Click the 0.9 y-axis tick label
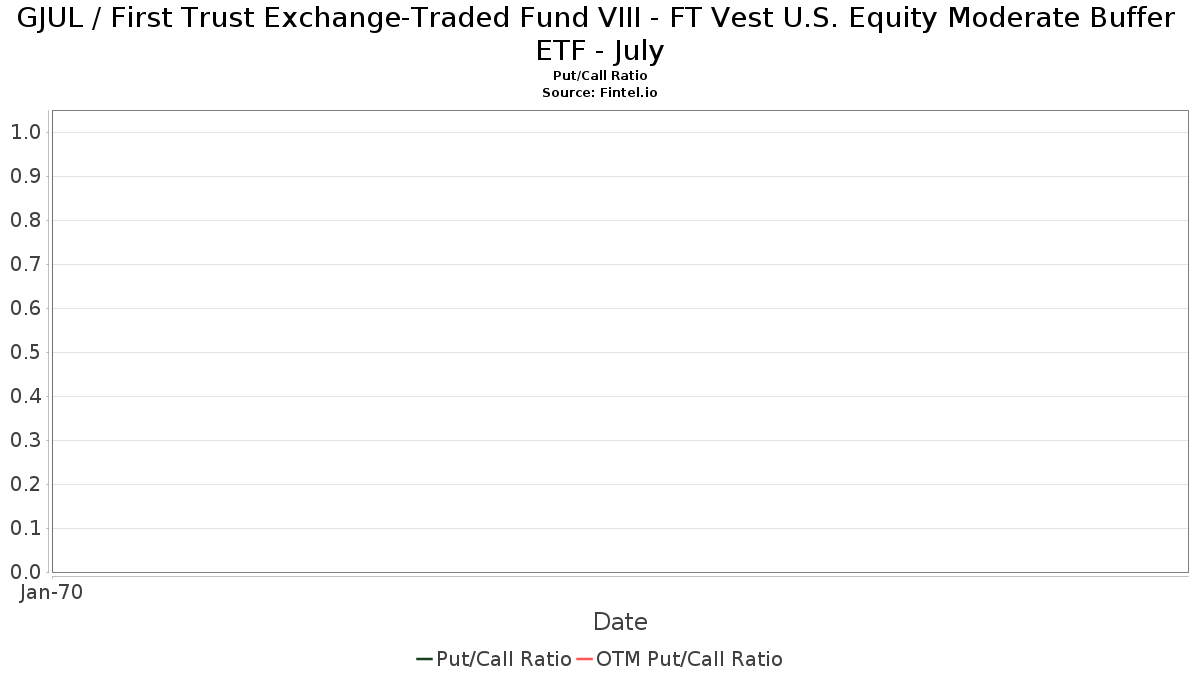The width and height of the screenshot is (1200, 675). tap(25, 176)
